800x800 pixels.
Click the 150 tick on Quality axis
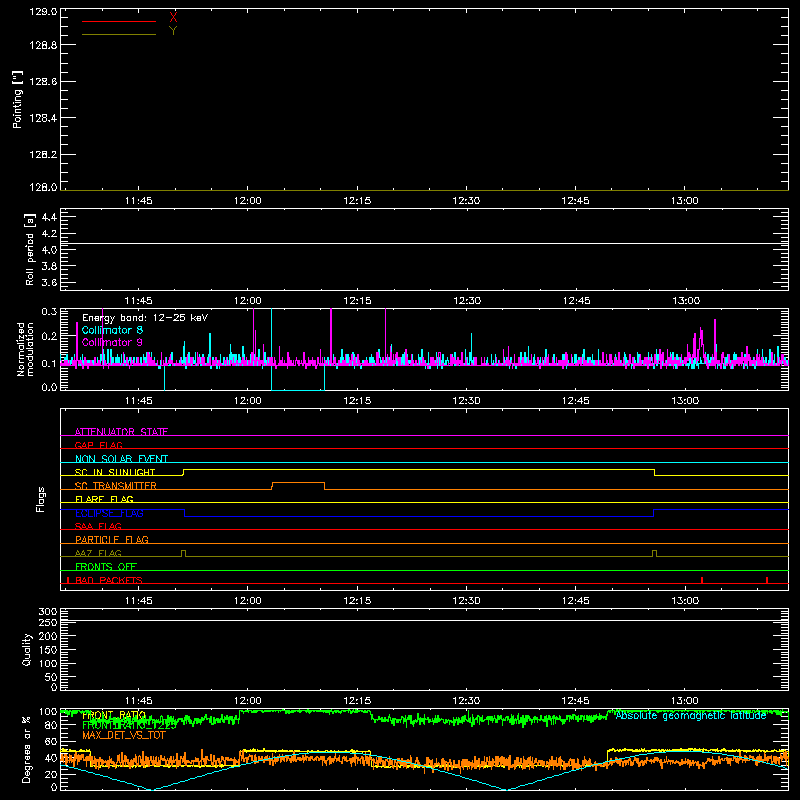tap(48, 650)
